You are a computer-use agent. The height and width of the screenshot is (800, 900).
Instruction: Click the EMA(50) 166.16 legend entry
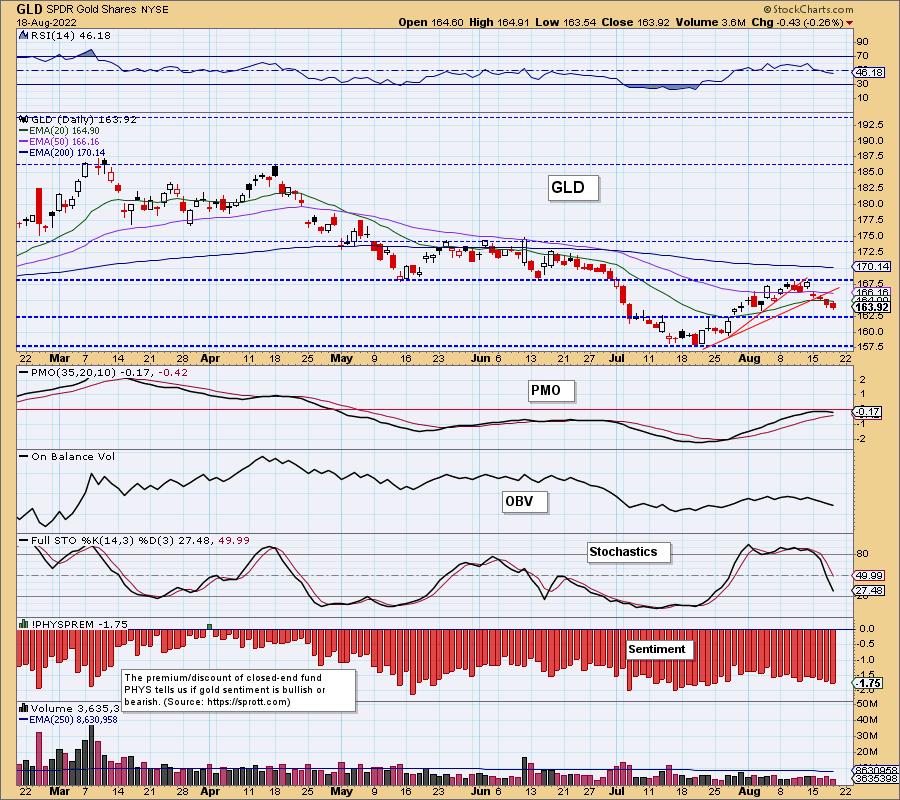[x=60, y=142]
